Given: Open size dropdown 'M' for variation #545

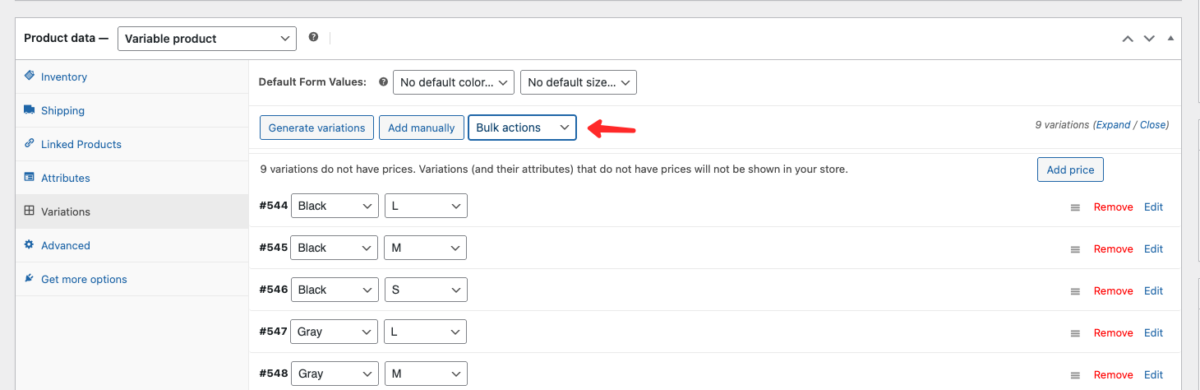Looking at the screenshot, I should click(x=426, y=248).
